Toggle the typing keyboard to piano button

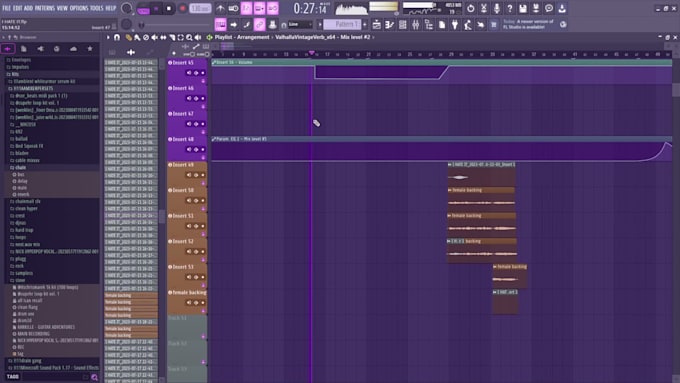point(220,25)
